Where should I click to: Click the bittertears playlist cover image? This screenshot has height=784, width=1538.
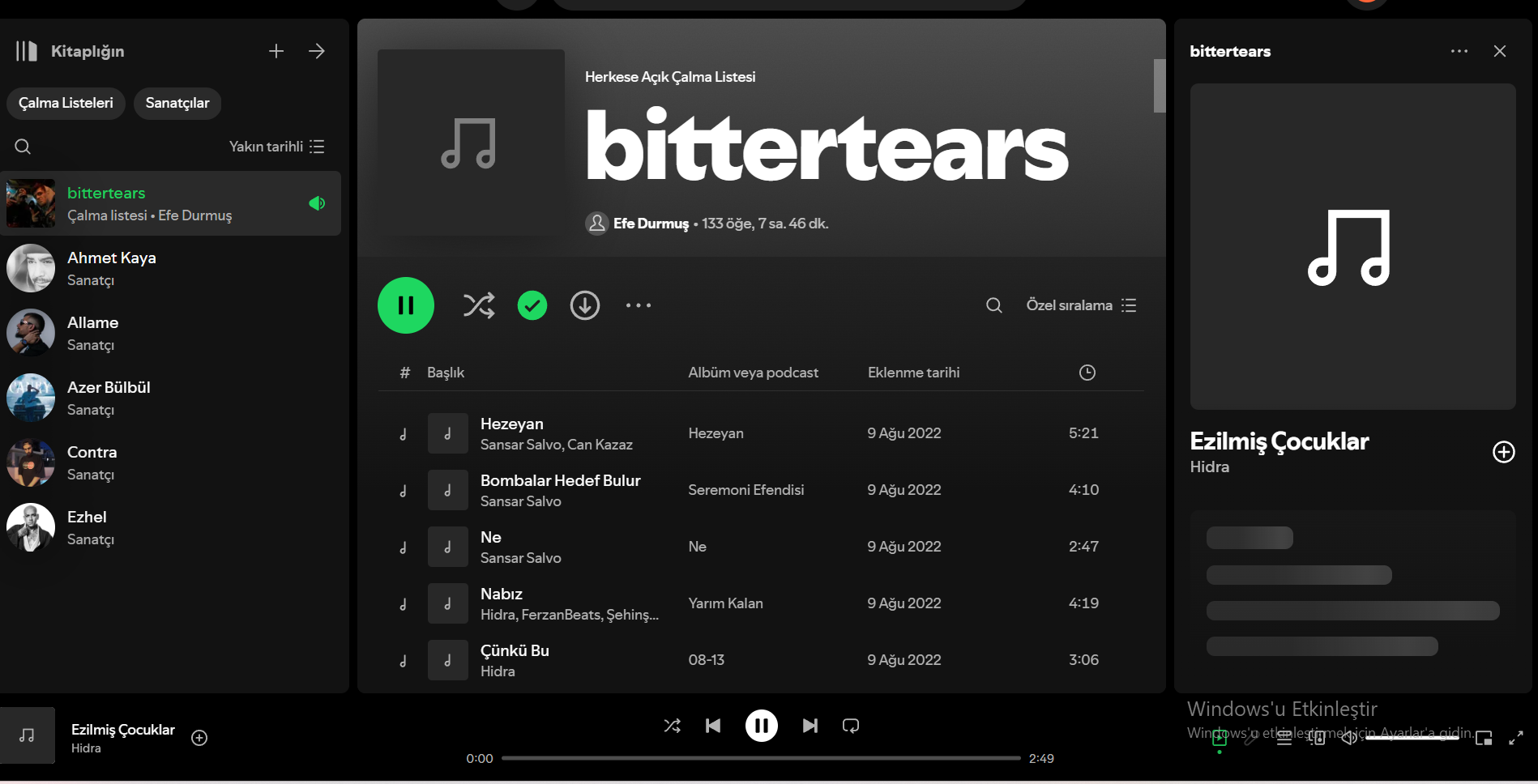471,143
